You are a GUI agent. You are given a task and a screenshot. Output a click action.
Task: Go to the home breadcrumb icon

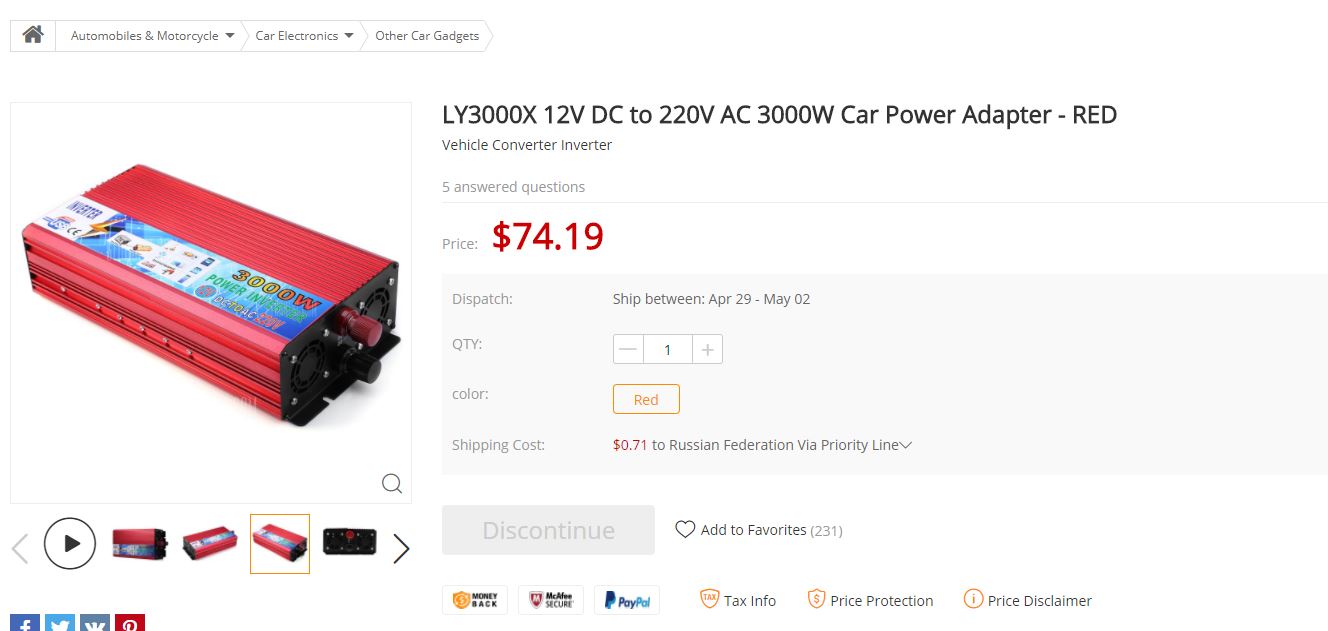[33, 35]
